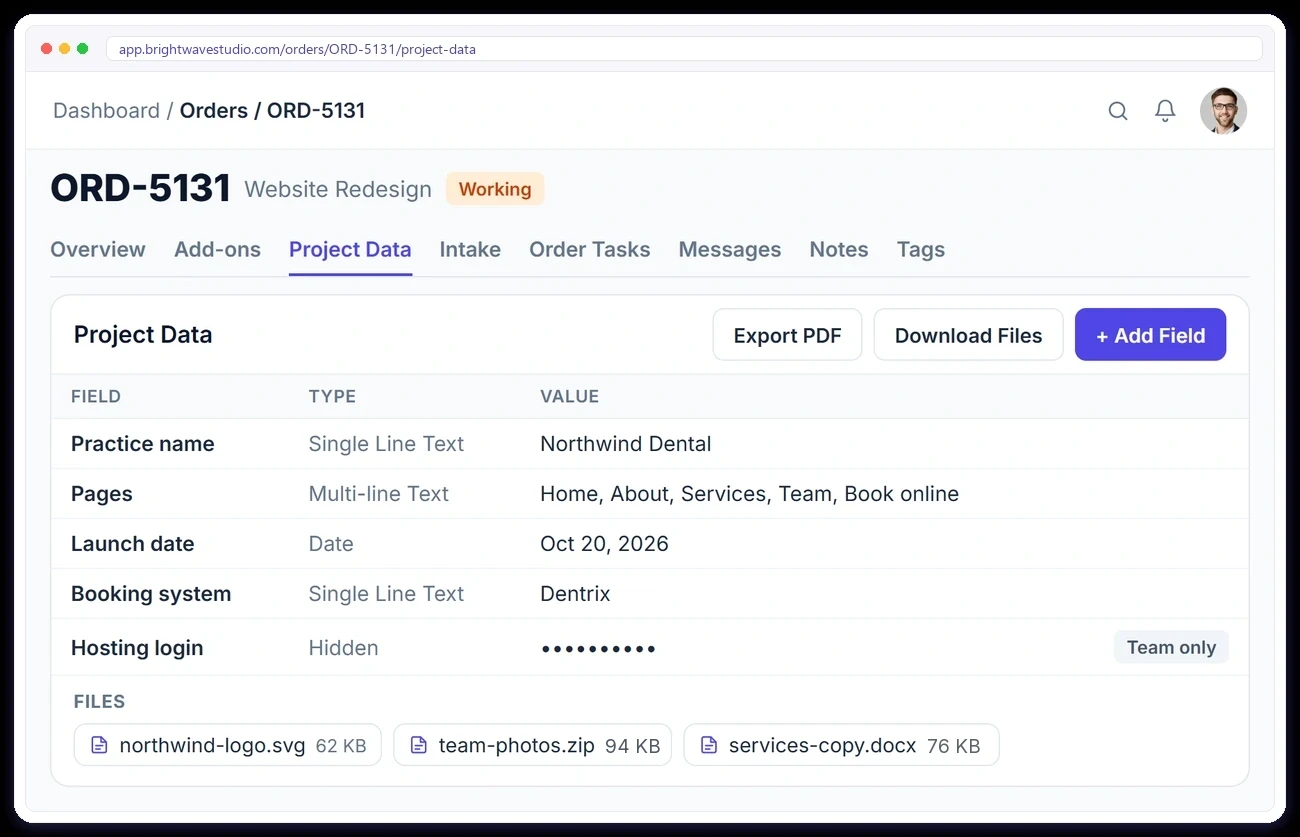Image resolution: width=1300 pixels, height=837 pixels.
Task: Click the Team only badge
Action: (x=1171, y=647)
